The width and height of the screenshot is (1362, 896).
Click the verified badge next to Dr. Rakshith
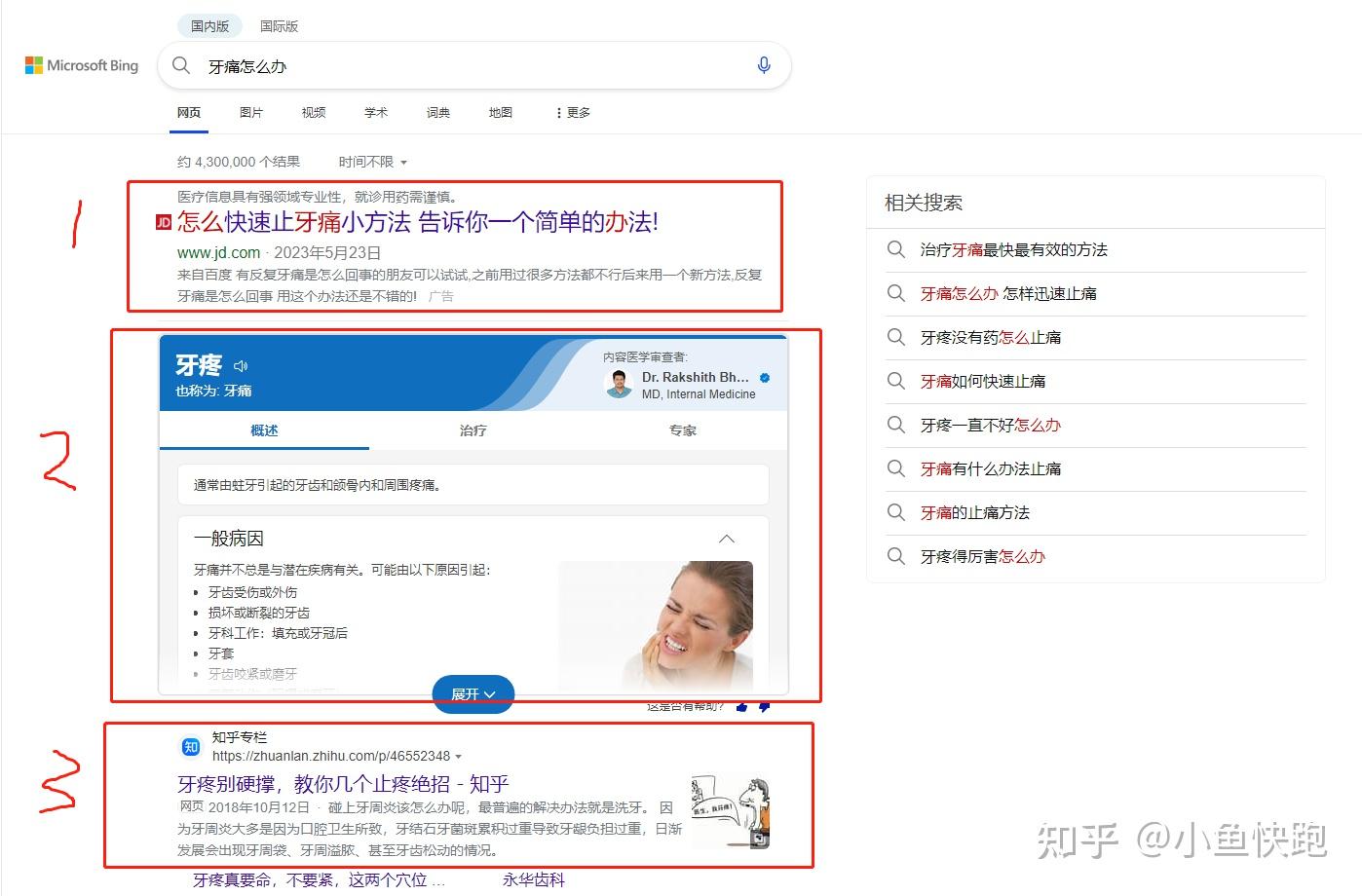pyautogui.click(x=765, y=377)
